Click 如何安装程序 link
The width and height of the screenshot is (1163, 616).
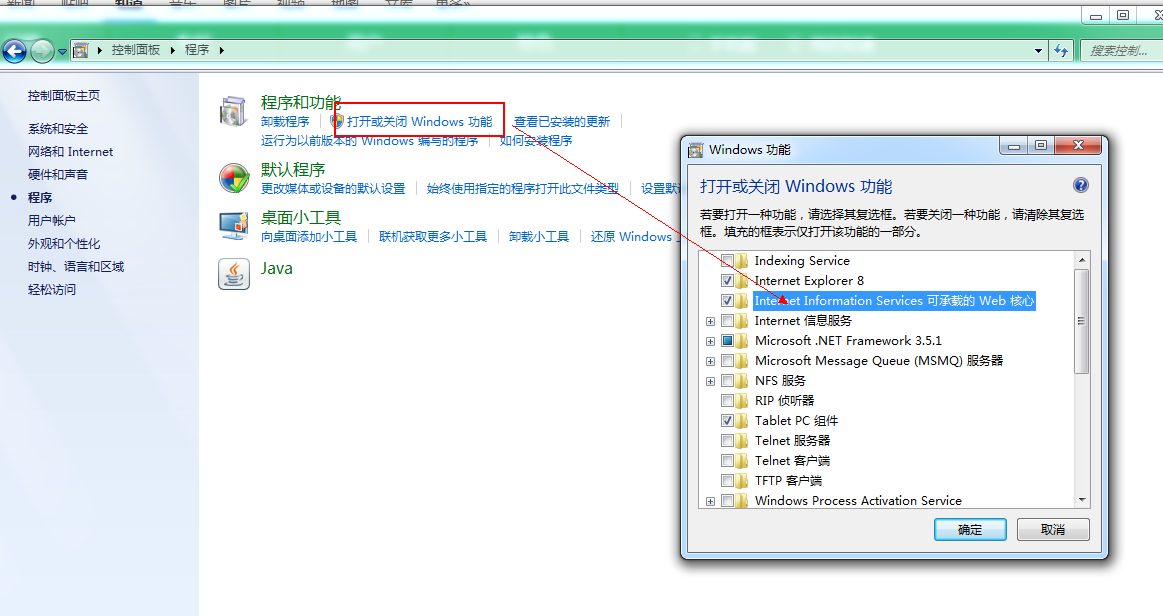coord(536,141)
